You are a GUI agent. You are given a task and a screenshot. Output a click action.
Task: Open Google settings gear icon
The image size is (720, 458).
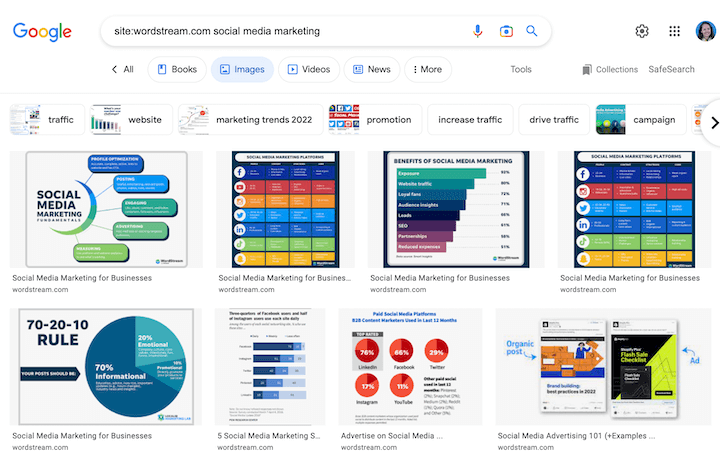tap(642, 31)
